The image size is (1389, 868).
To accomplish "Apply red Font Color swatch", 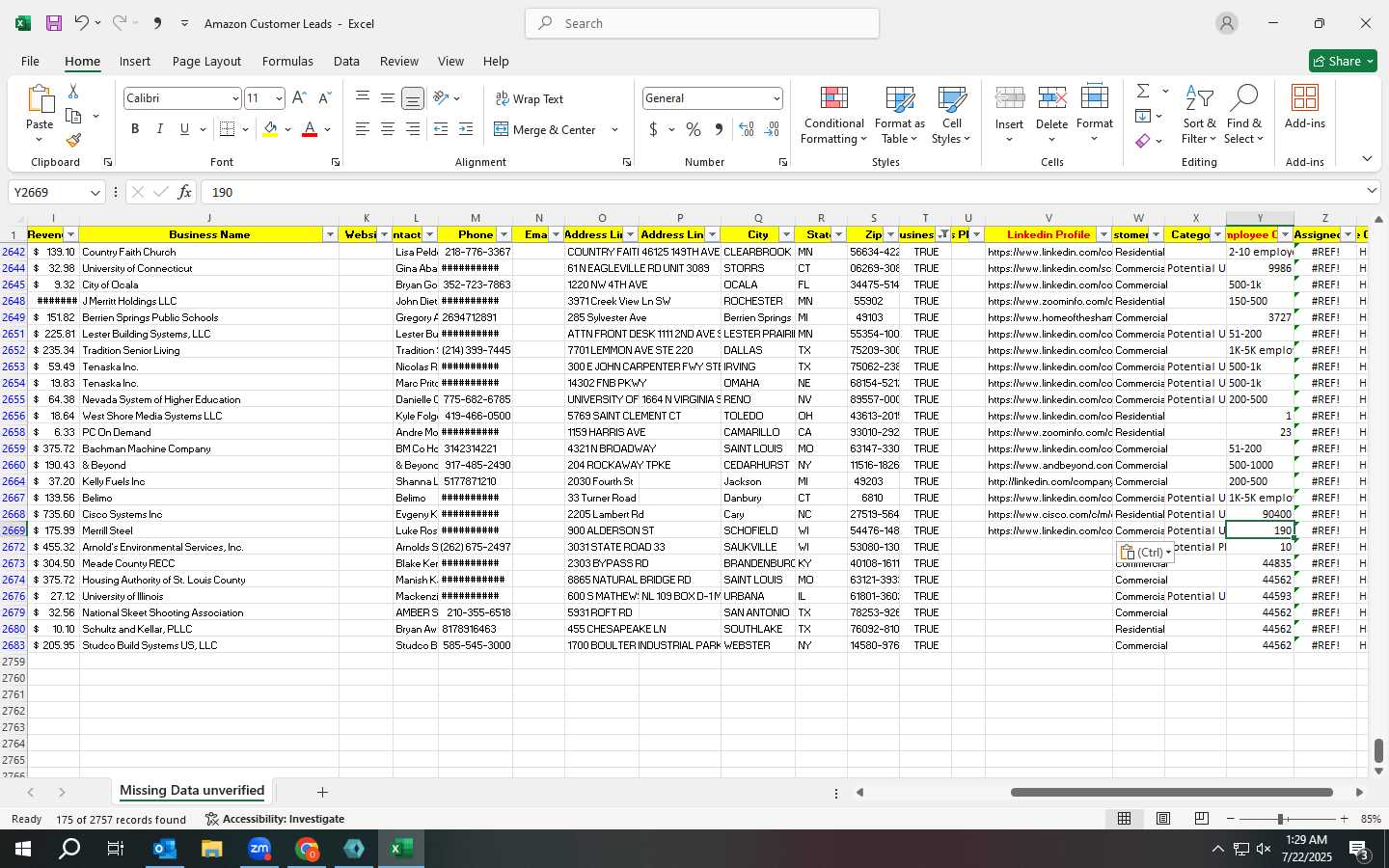I will pos(310,129).
